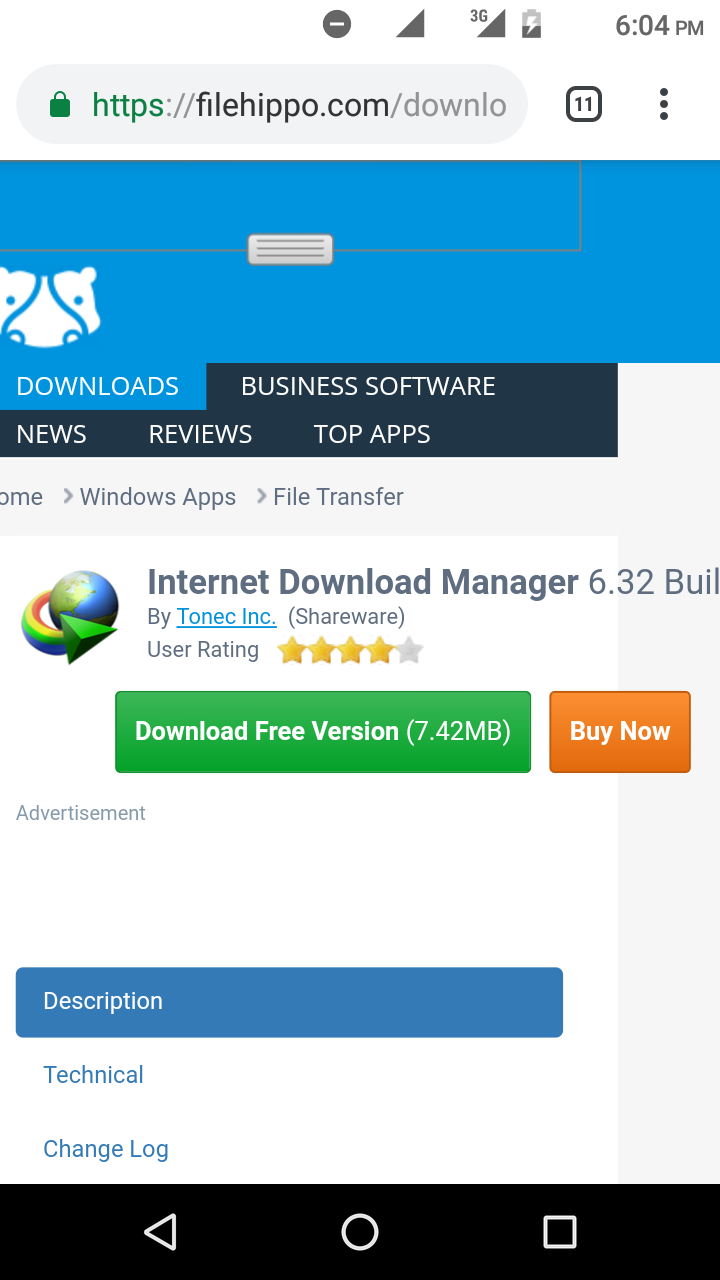Viewport: 720px width, 1280px height.
Task: Tap the do-not-disturb status icon
Action: click(337, 24)
